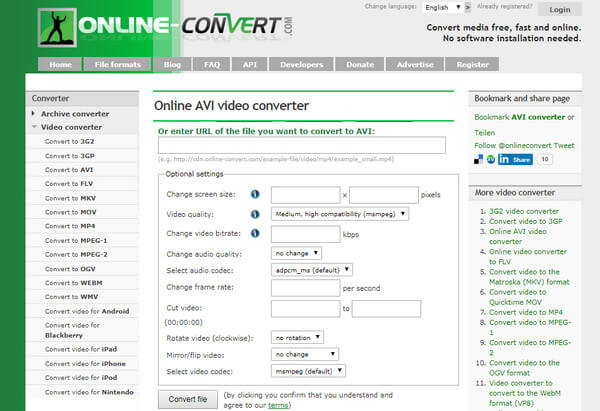The width and height of the screenshot is (600, 411).
Task: Select Convert video for iPod
Action: (x=81, y=378)
